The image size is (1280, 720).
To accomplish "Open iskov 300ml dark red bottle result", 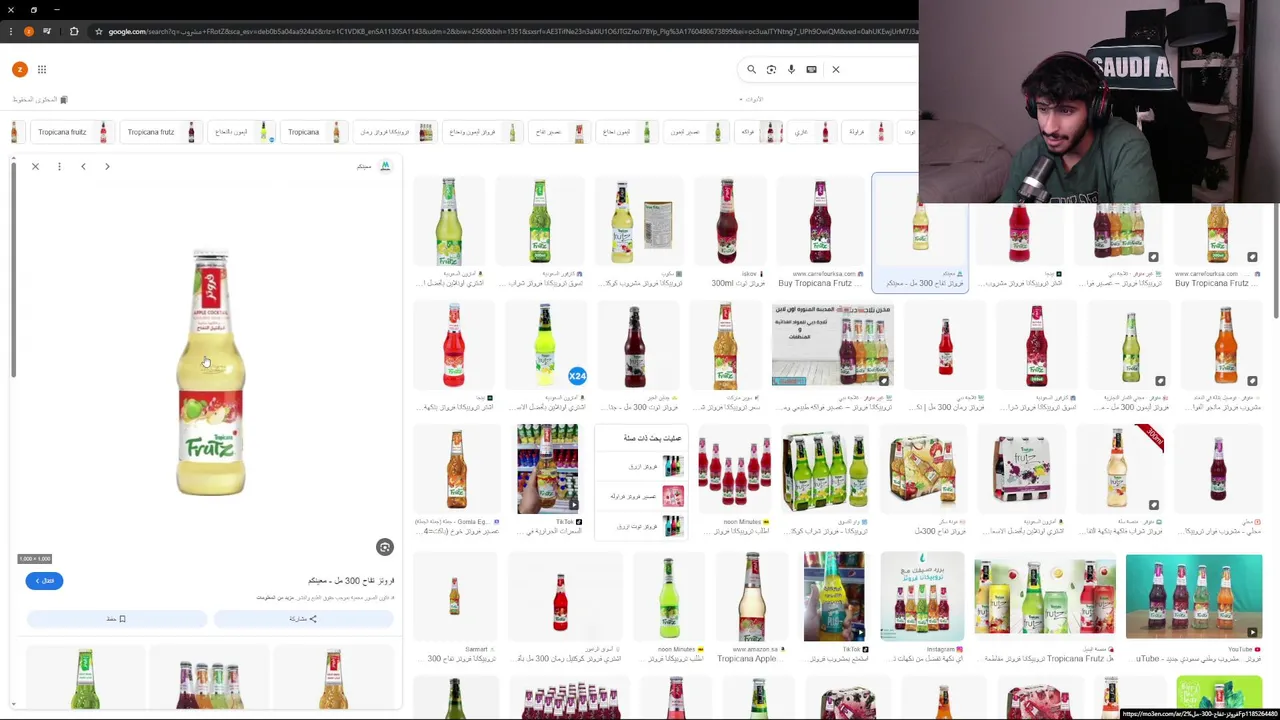I will click(x=728, y=232).
